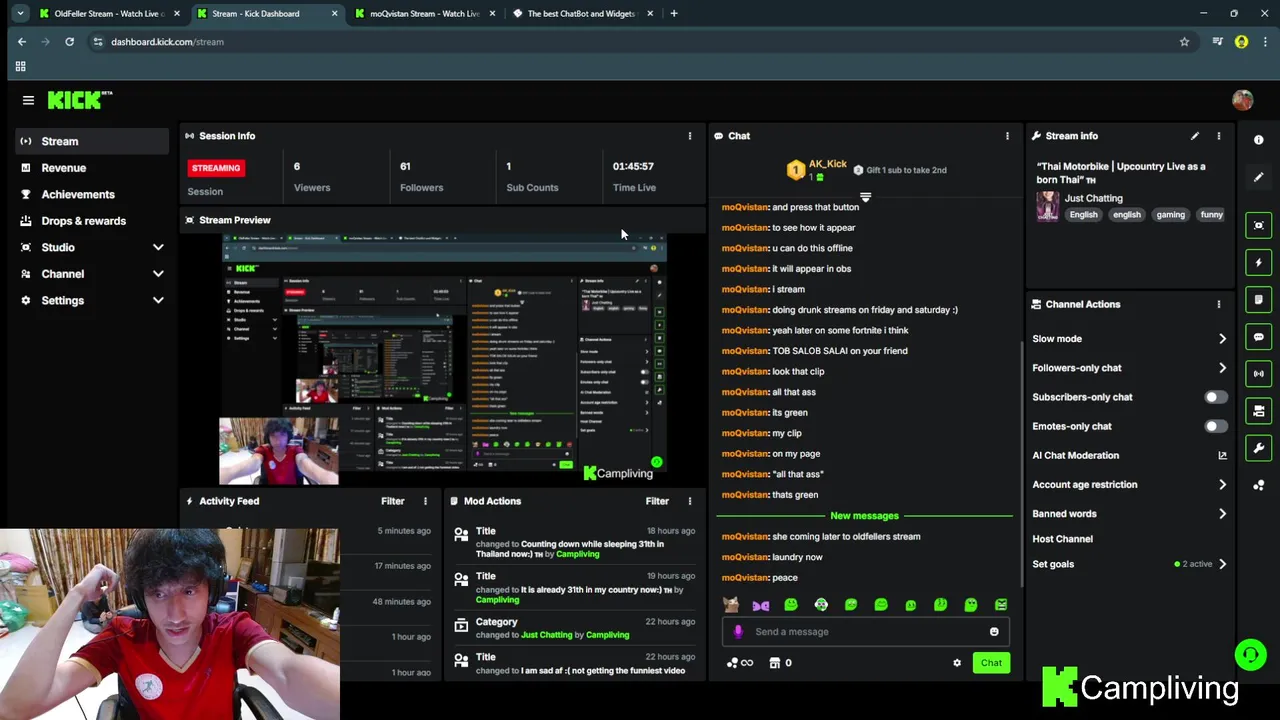Image resolution: width=1280 pixels, height=720 pixels.
Task: Click the Just Chatting category thumbnail
Action: (1047, 206)
